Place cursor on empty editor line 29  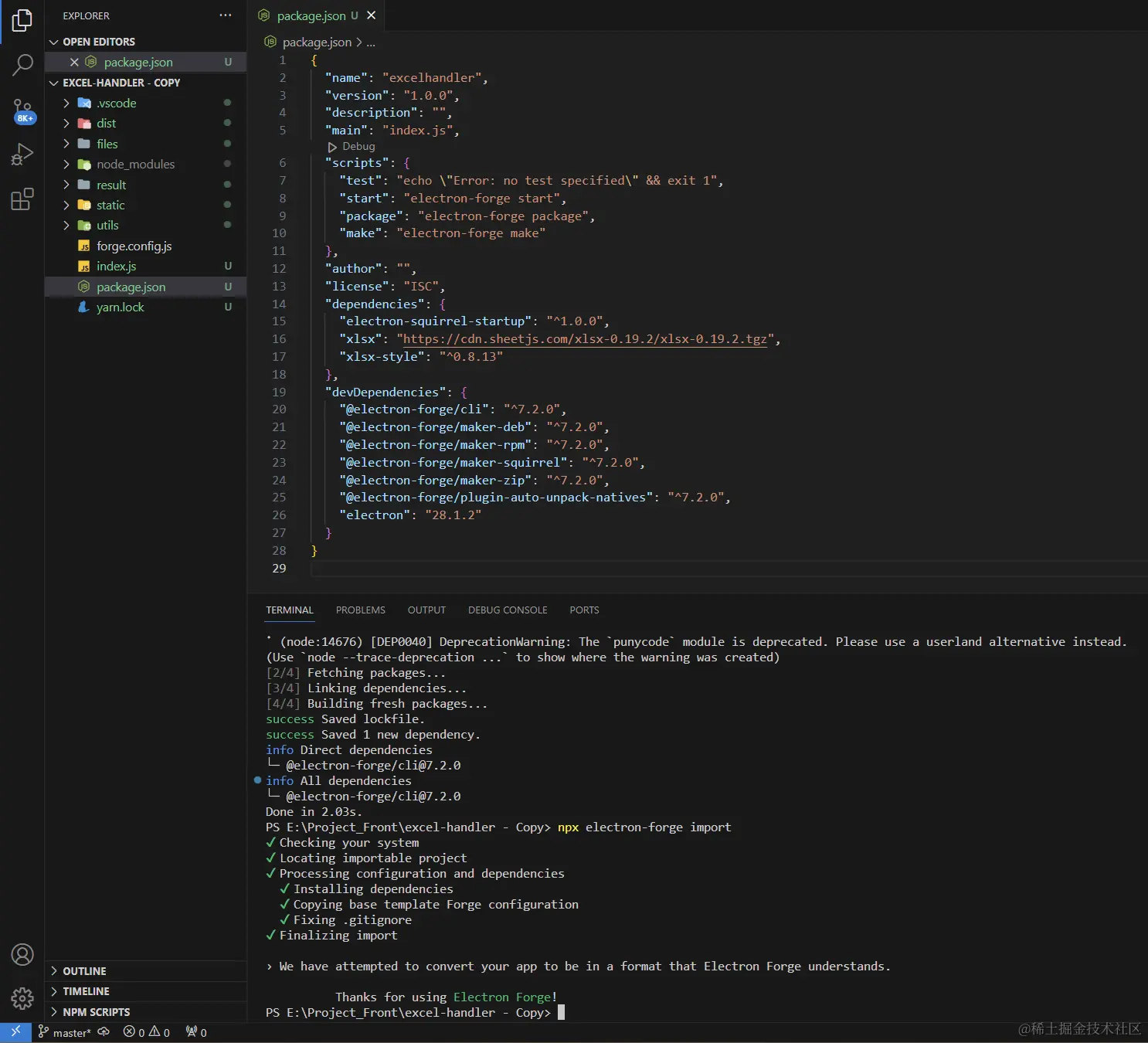(729, 569)
